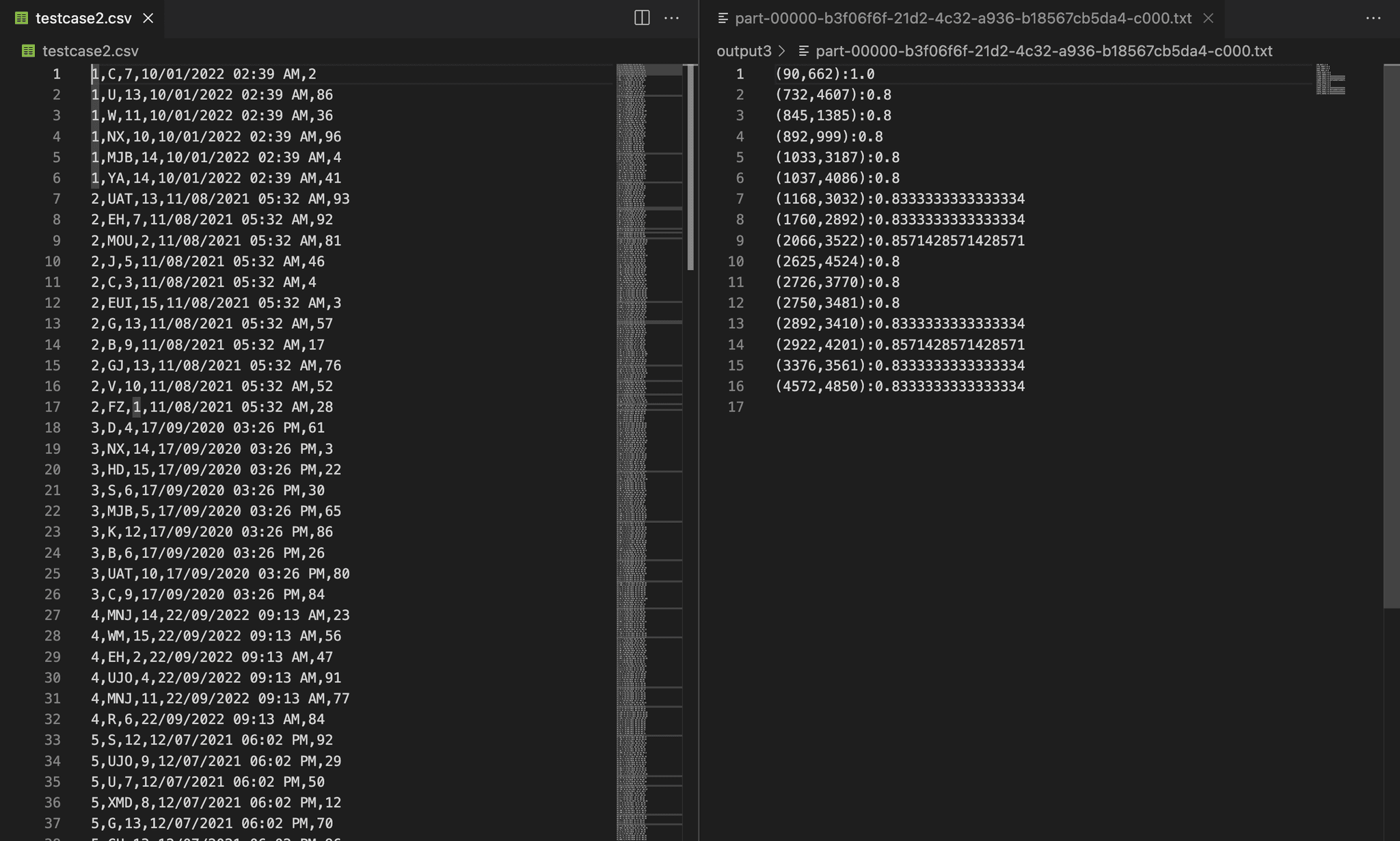This screenshot has width=1400, height=841.
Task: Click line '4,R,6,22/09/2022 09:13 AM,84'
Action: pos(208,719)
